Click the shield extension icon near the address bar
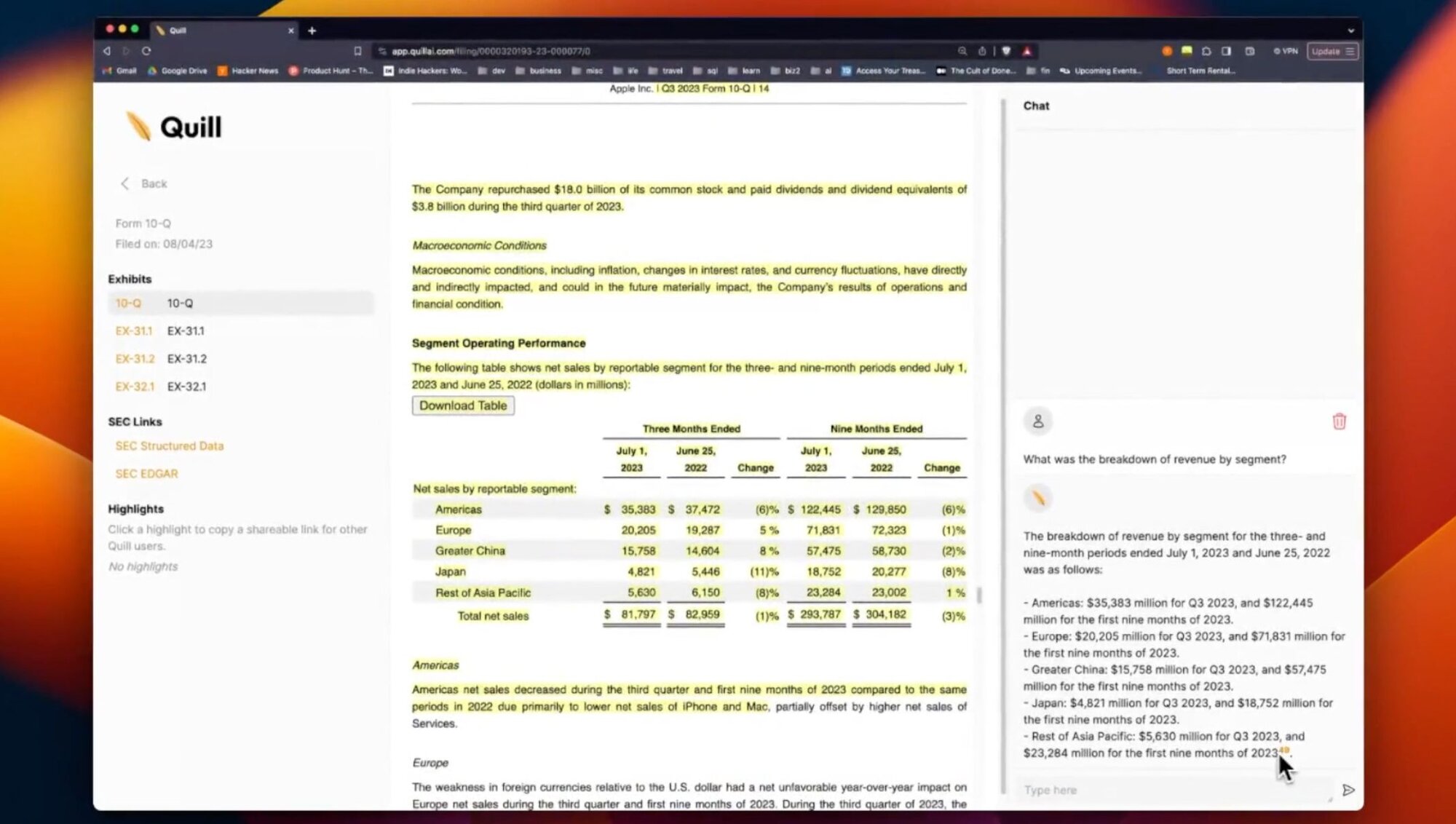The height and width of the screenshot is (824, 1456). (1006, 51)
